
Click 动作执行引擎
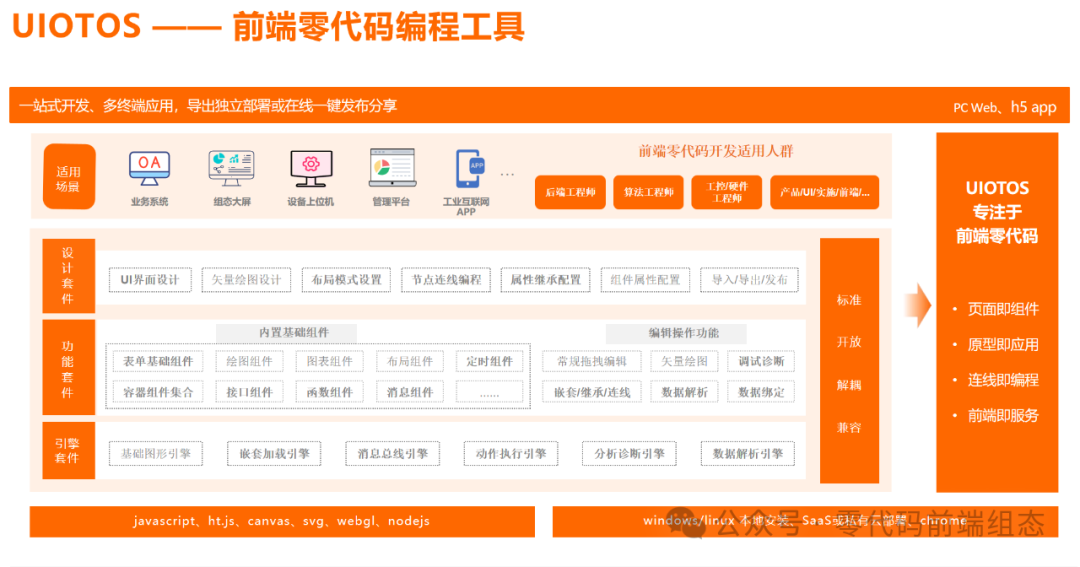click(x=511, y=454)
